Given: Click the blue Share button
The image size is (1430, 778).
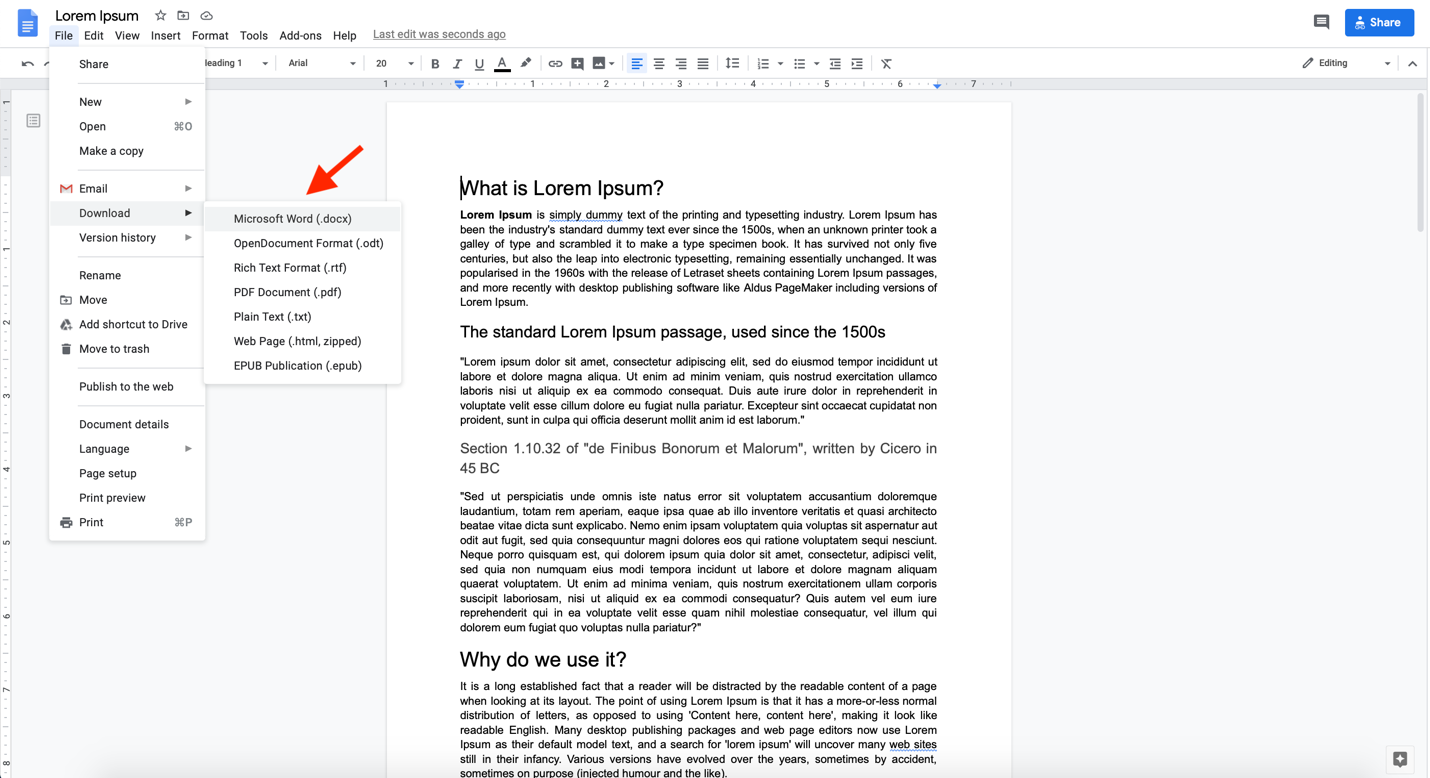Looking at the screenshot, I should (1379, 22).
